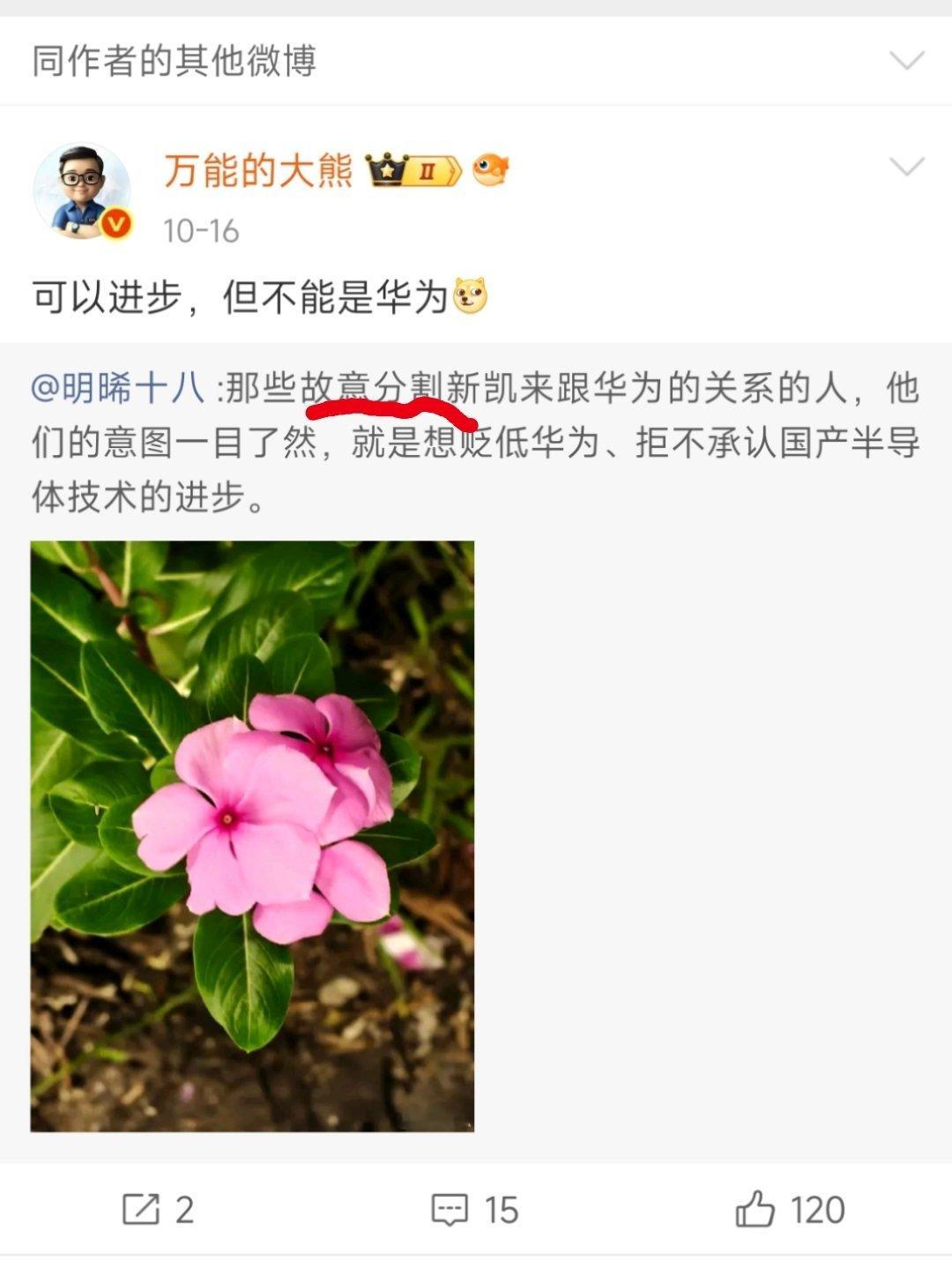Open post options chevron beside username
The height and width of the screenshot is (1269, 952).
pos(906,167)
